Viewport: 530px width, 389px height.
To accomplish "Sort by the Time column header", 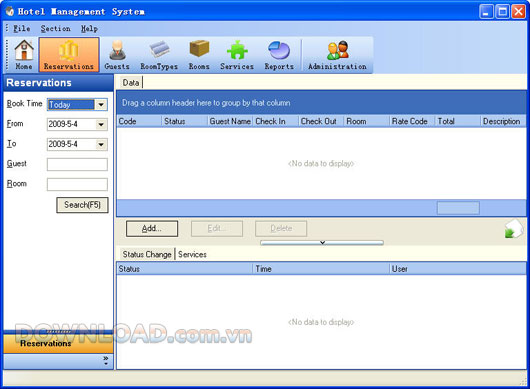I will tap(321, 269).
